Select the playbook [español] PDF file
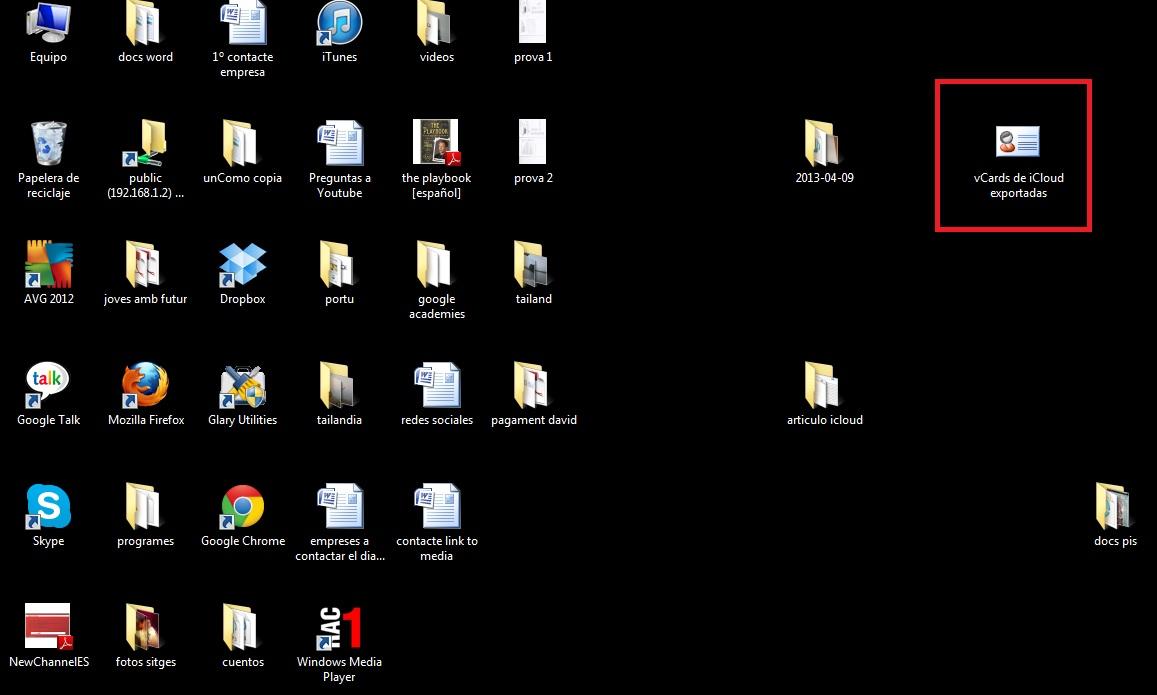 pyautogui.click(x=436, y=145)
